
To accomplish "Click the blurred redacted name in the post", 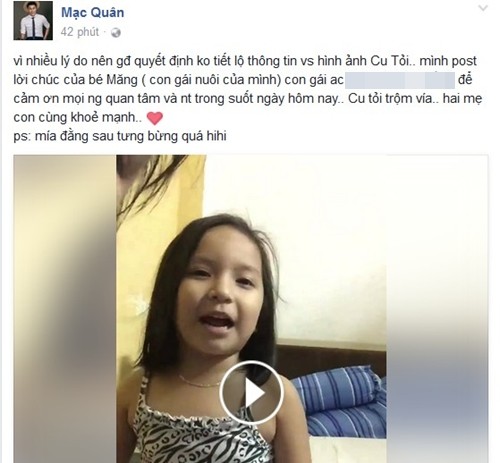I will click(400, 80).
